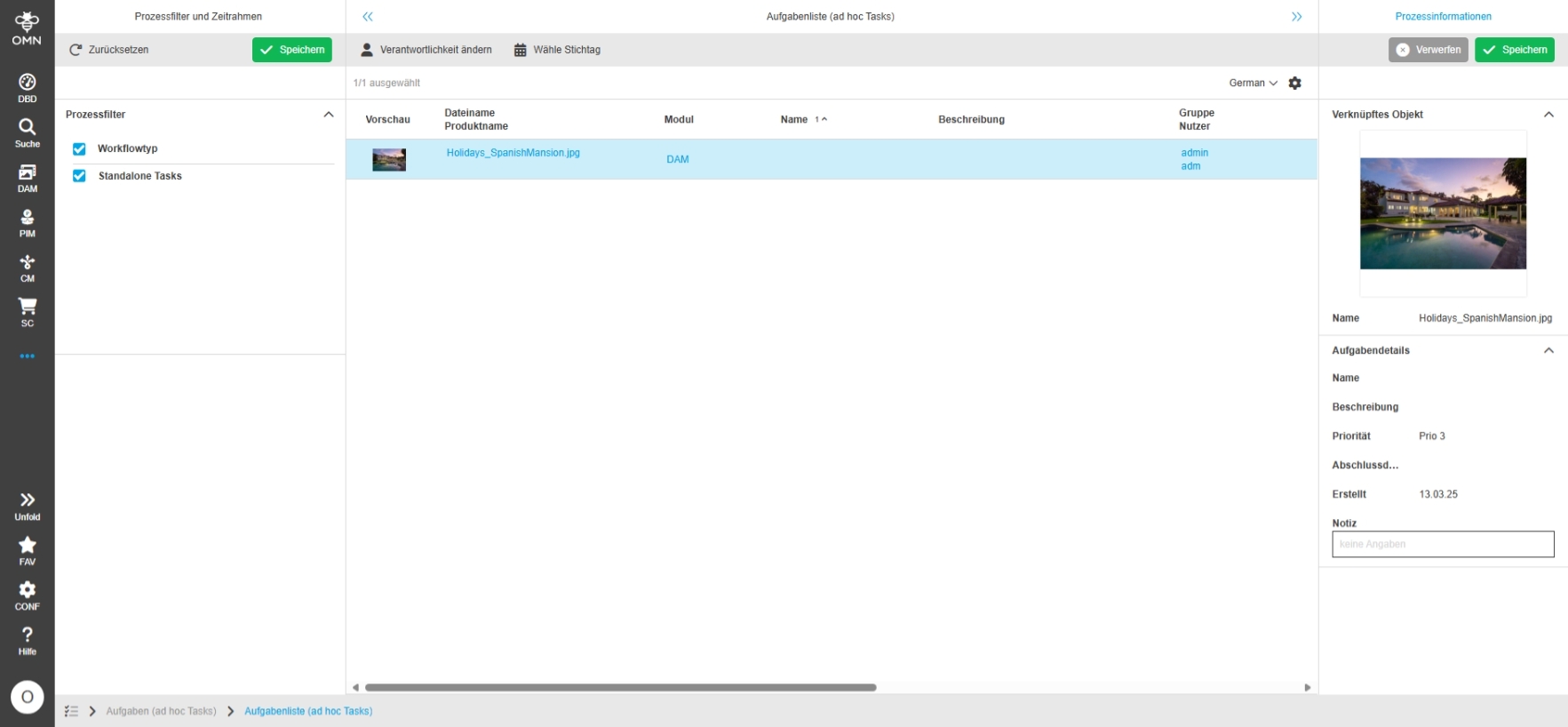Open the CONF configuration gear
Viewport: 1568px width, 727px height.
point(27,595)
